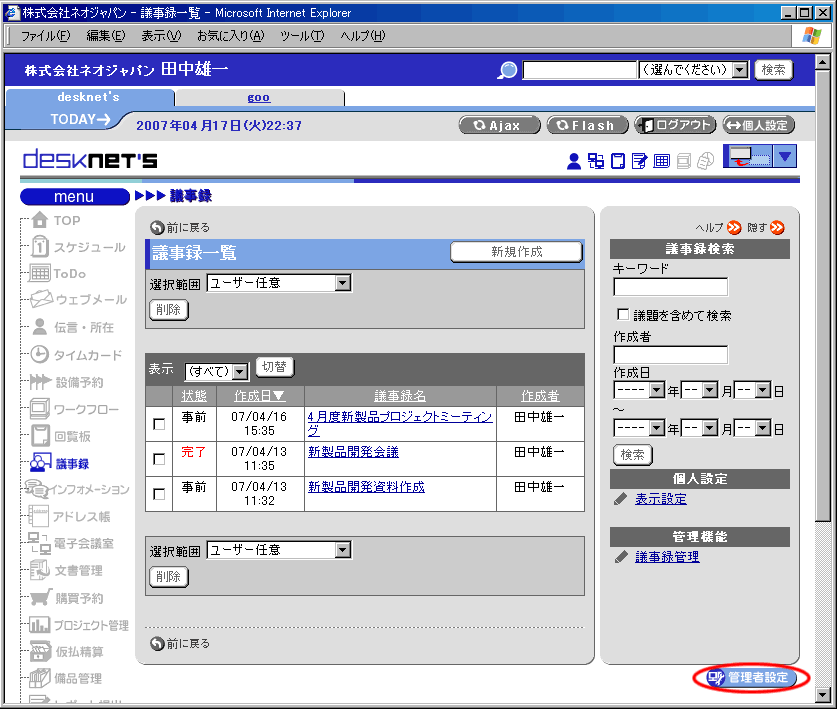This screenshot has width=837, height=709.
Task: Expand the window layout dropdown arrow
Action: [785, 156]
